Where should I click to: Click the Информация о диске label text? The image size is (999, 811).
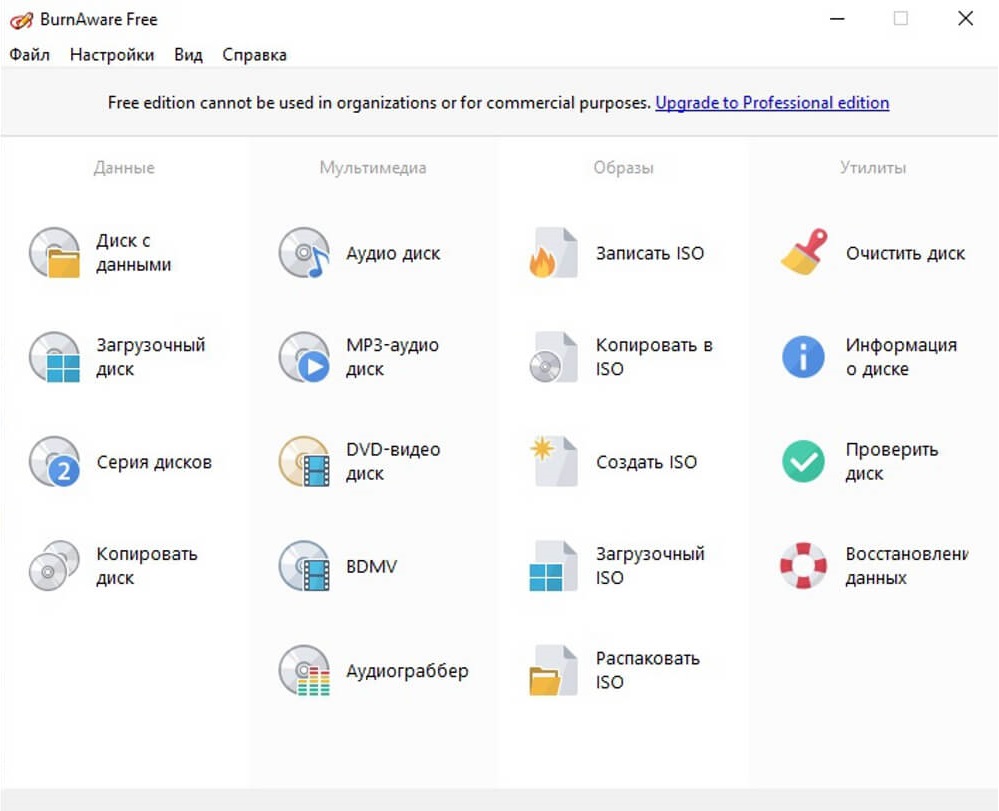click(902, 357)
